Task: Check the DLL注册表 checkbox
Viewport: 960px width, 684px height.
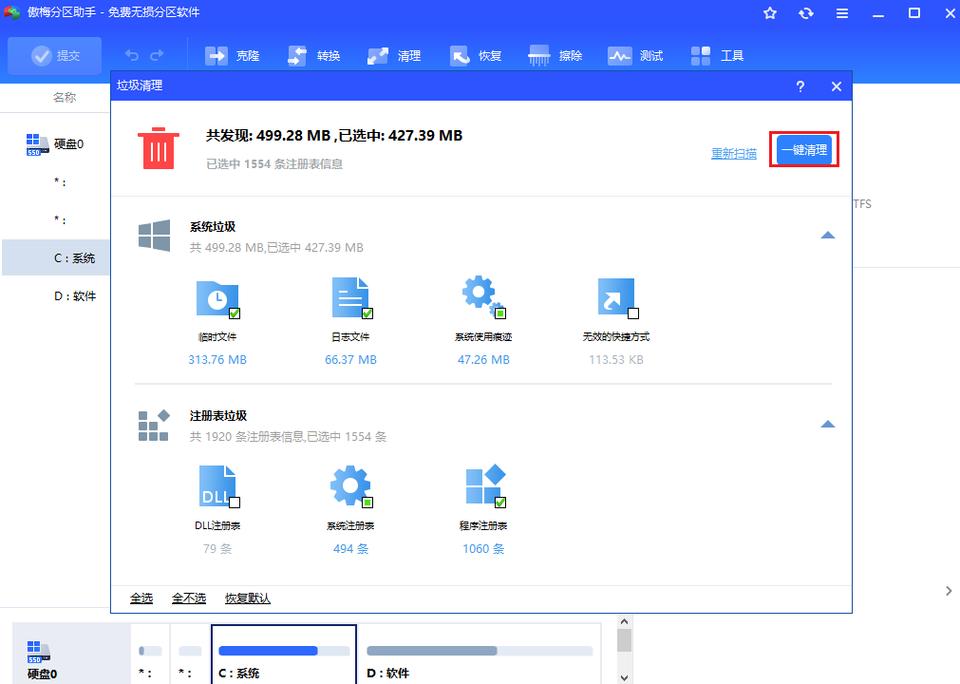Action: click(235, 502)
